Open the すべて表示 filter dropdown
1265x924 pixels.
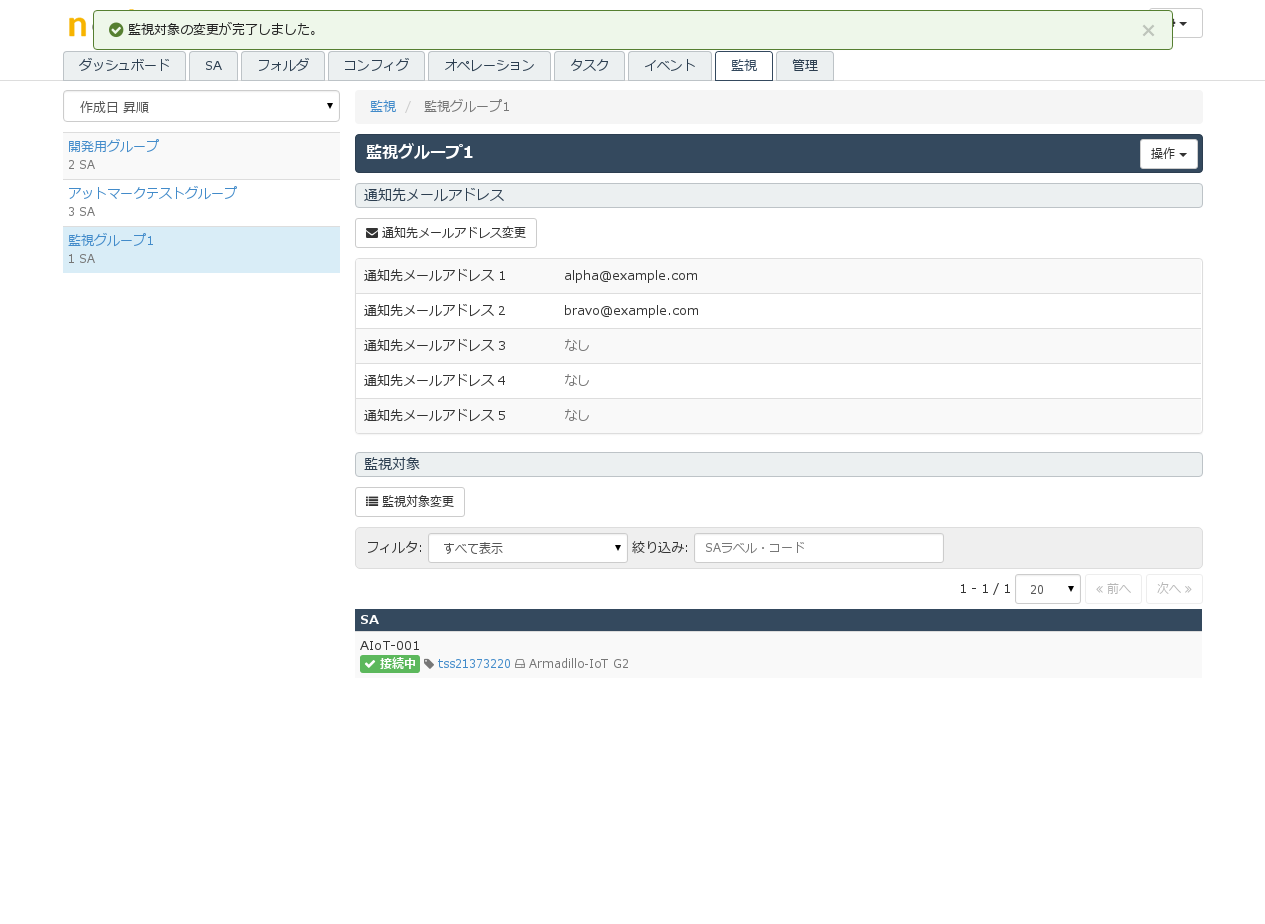pyautogui.click(x=528, y=548)
